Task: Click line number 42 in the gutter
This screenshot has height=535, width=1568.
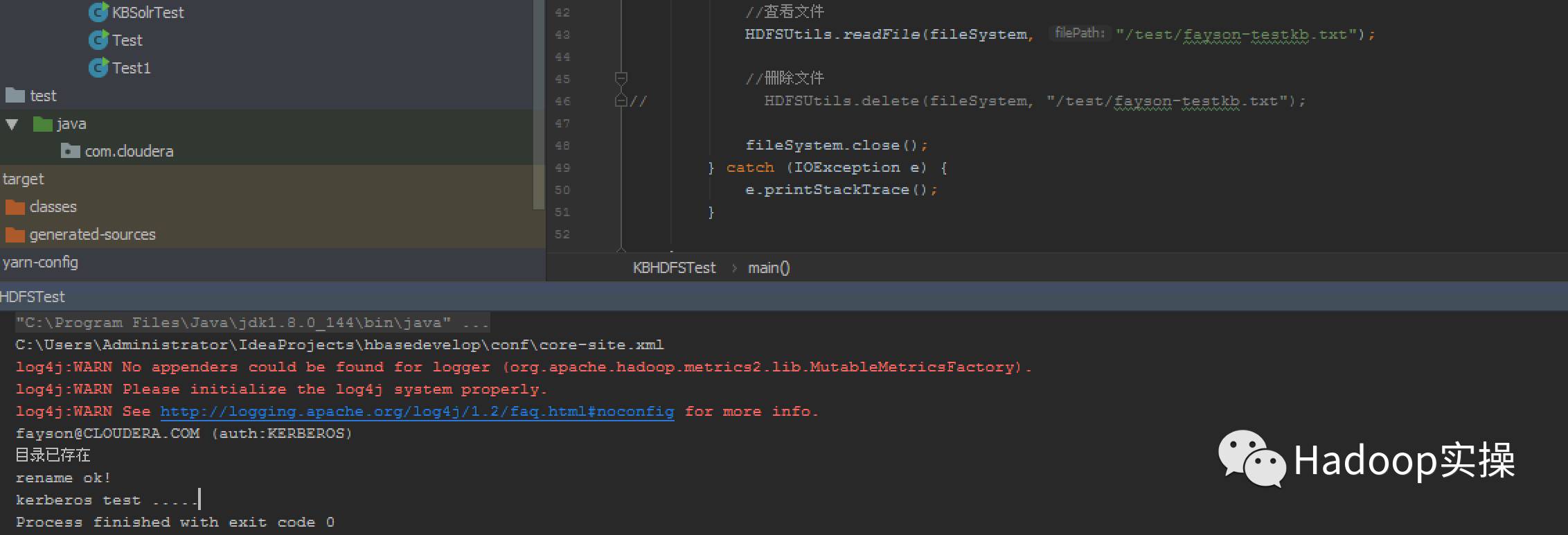Action: pyautogui.click(x=562, y=12)
